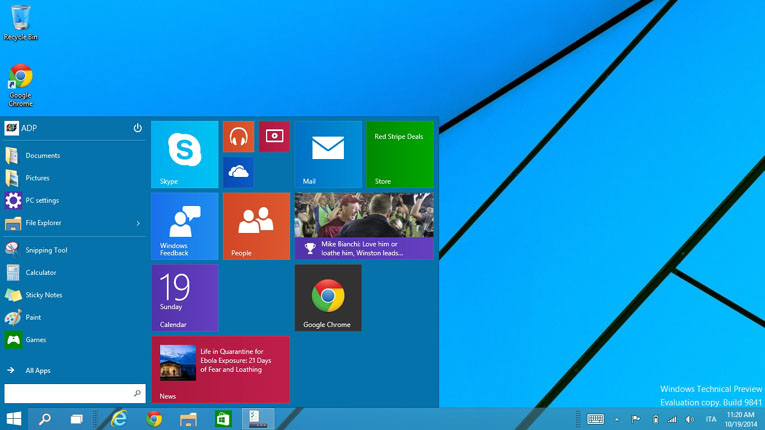
Task: Select the active app button on taskbar
Action: (258, 419)
